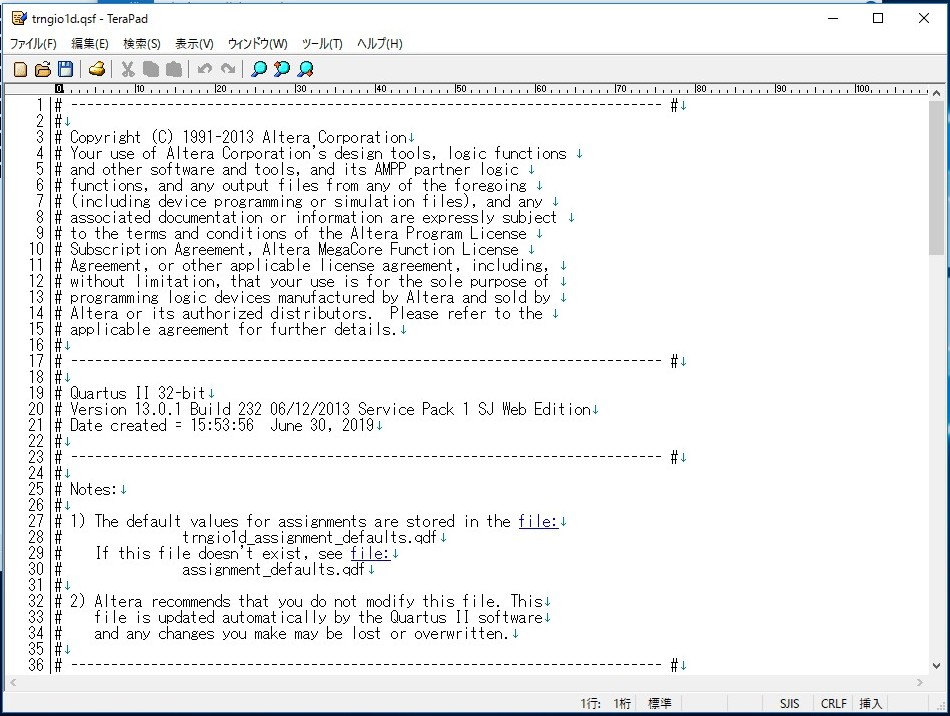Print the file using the printer icon
The height and width of the screenshot is (716, 950).
click(x=97, y=69)
